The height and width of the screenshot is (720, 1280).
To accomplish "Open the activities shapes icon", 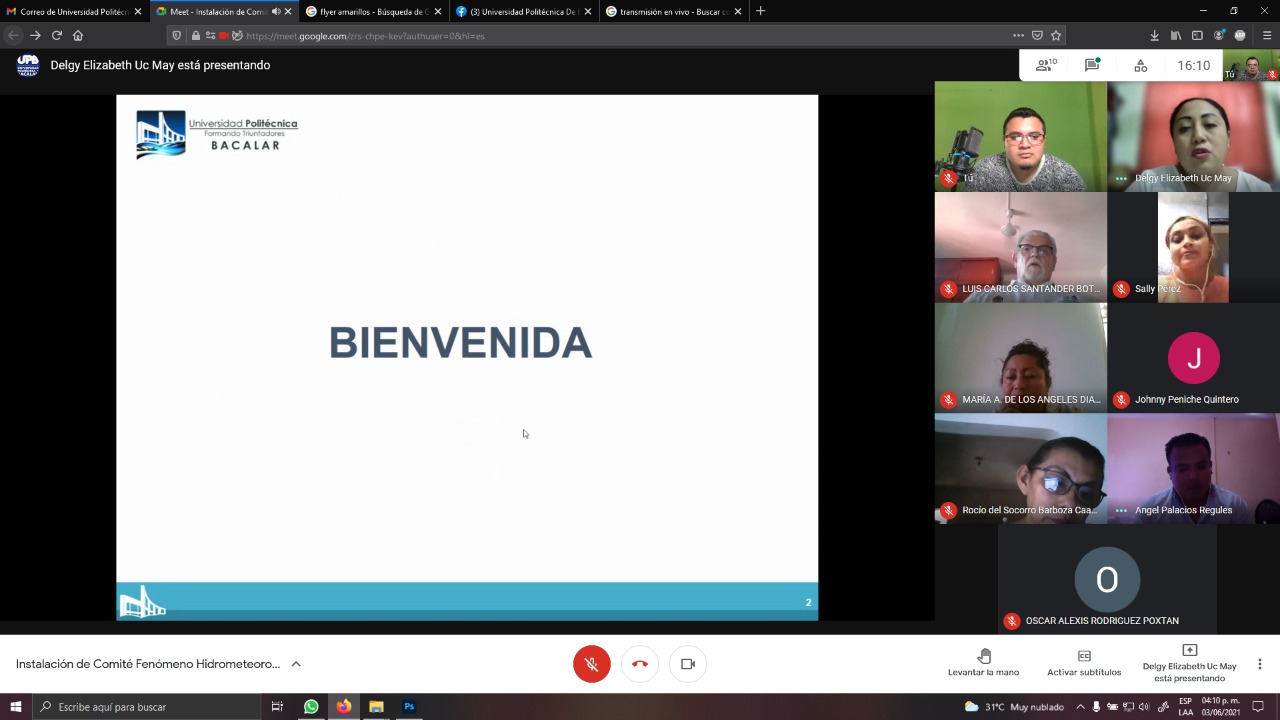I will (1141, 65).
